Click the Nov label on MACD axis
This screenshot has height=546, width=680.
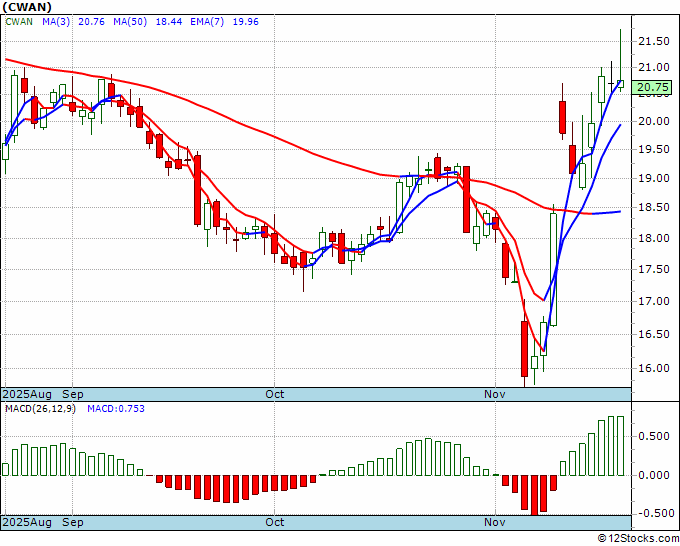point(495,522)
